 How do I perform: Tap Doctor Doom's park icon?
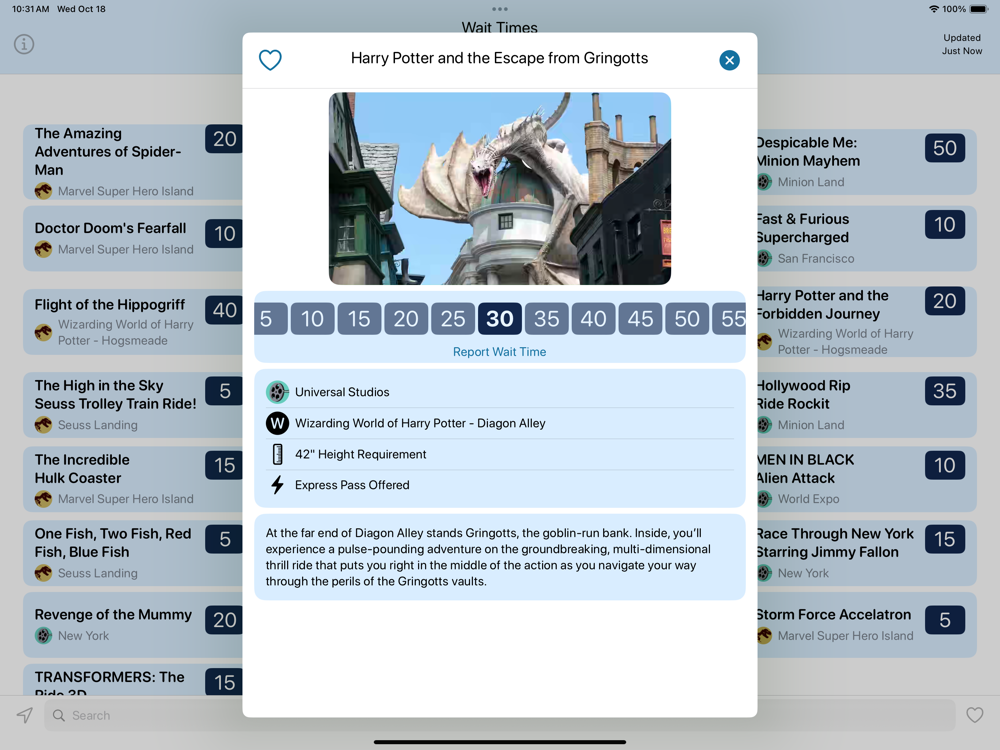pos(43,249)
